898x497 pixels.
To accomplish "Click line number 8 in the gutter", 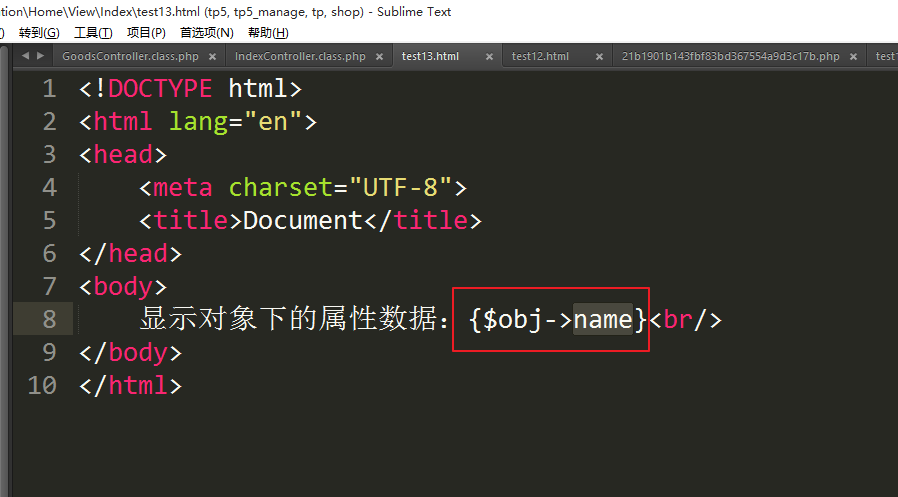I will 49,319.
